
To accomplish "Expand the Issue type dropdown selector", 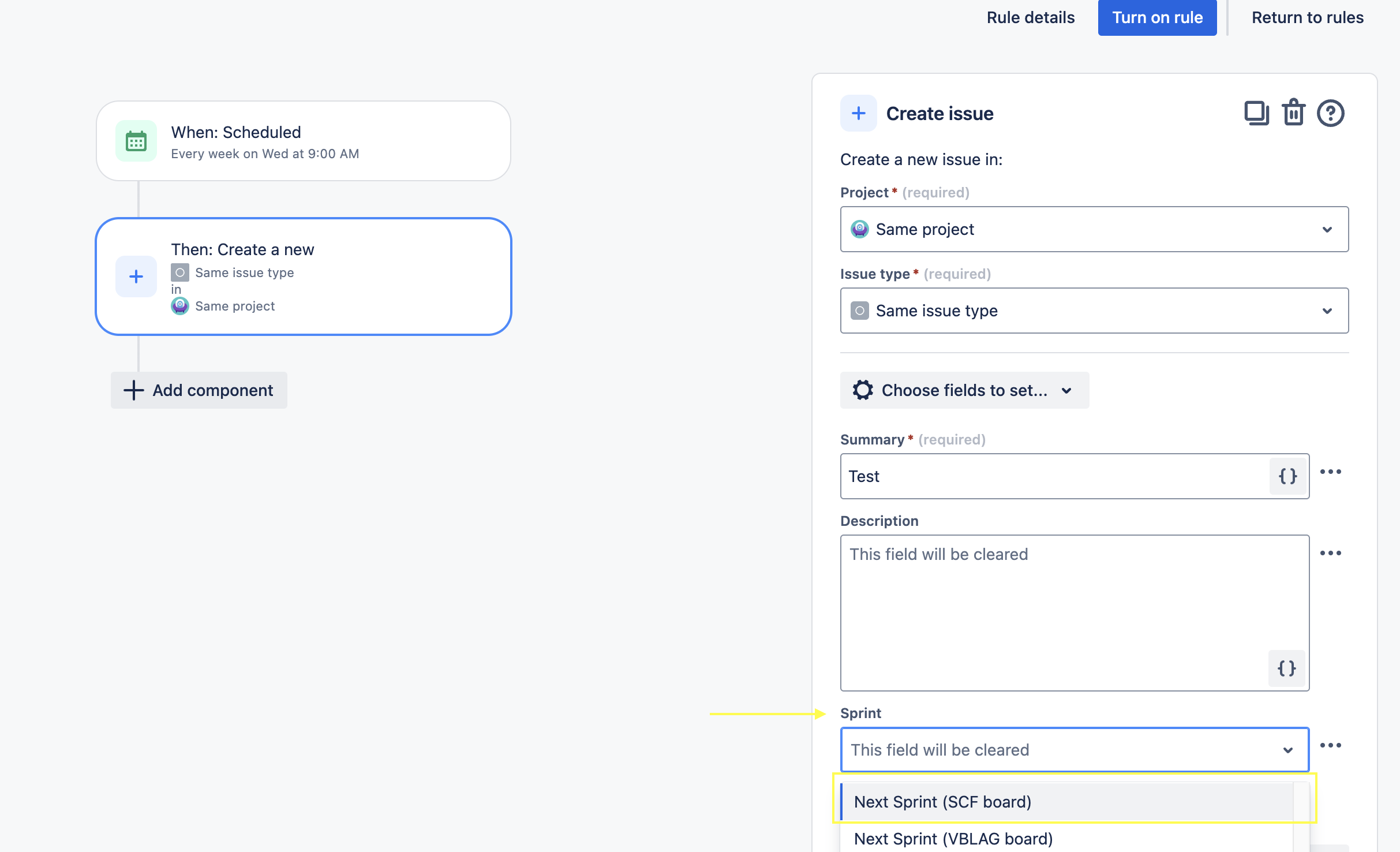I will coord(1094,310).
